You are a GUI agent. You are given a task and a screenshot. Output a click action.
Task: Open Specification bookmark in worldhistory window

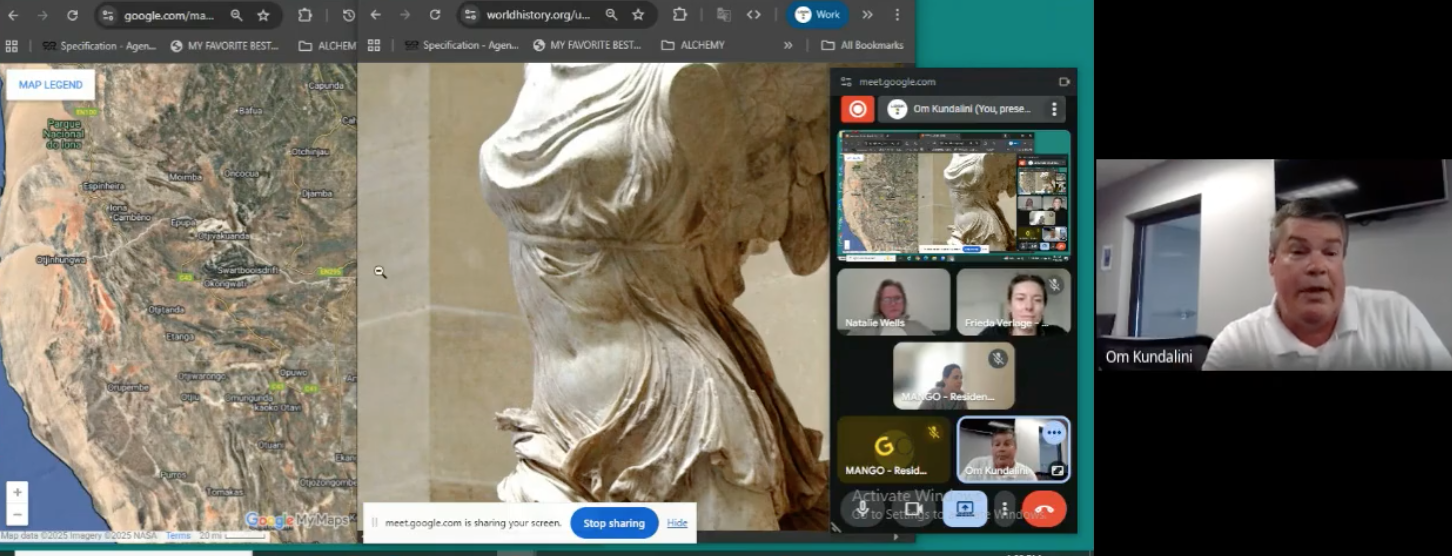[461, 45]
